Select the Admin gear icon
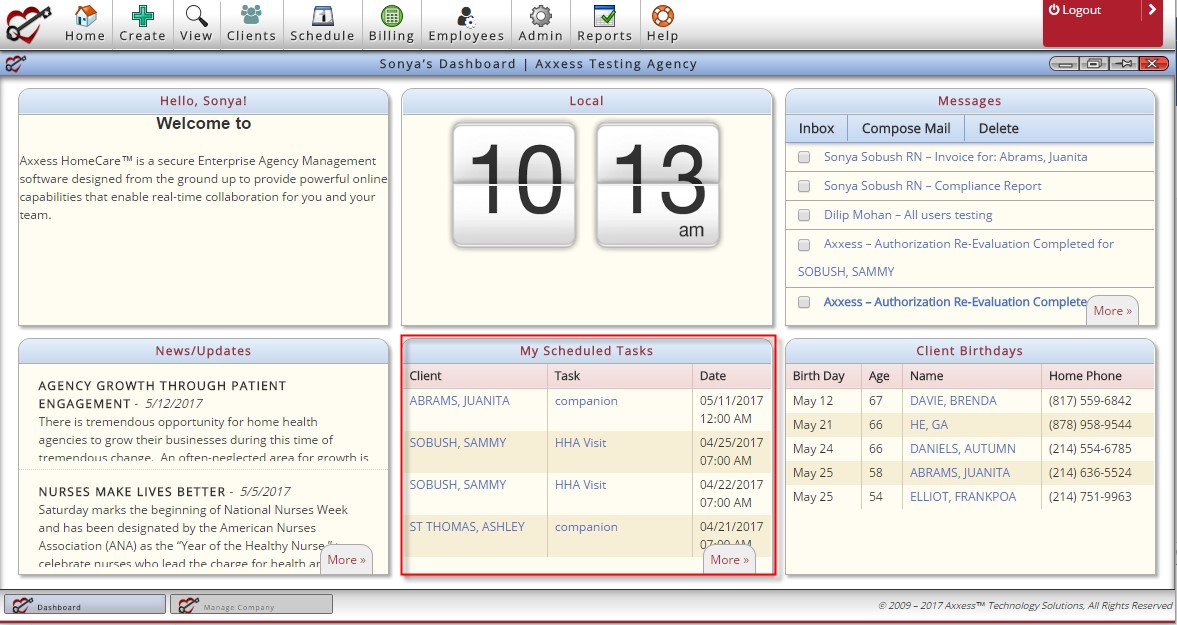This screenshot has width=1177, height=625. coord(540,20)
